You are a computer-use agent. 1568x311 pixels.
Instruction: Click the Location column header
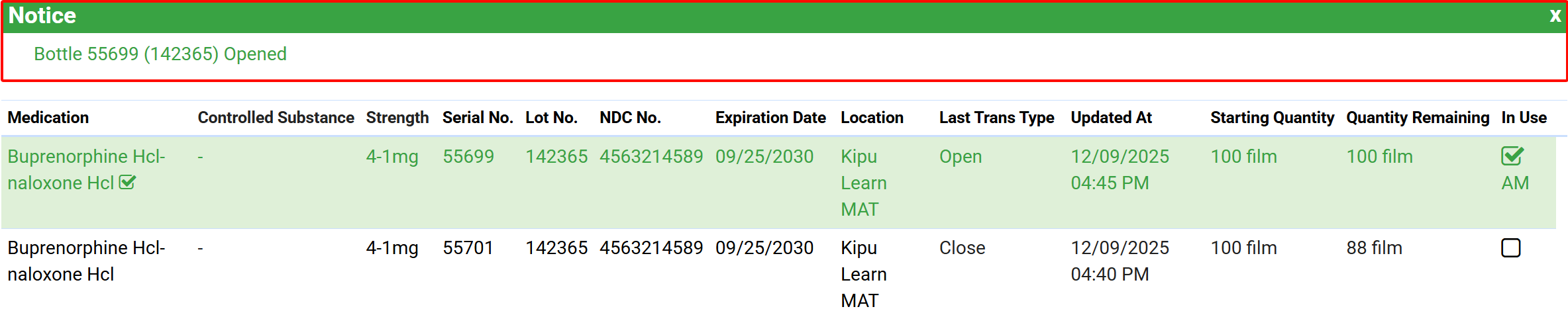tap(872, 118)
